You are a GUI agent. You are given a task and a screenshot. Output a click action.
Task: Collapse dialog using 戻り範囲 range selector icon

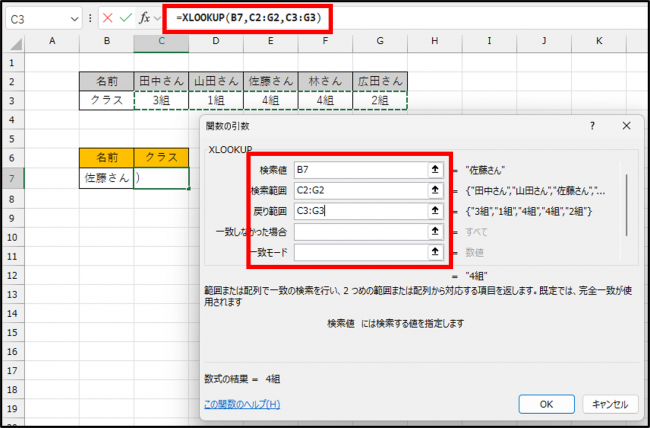435,211
